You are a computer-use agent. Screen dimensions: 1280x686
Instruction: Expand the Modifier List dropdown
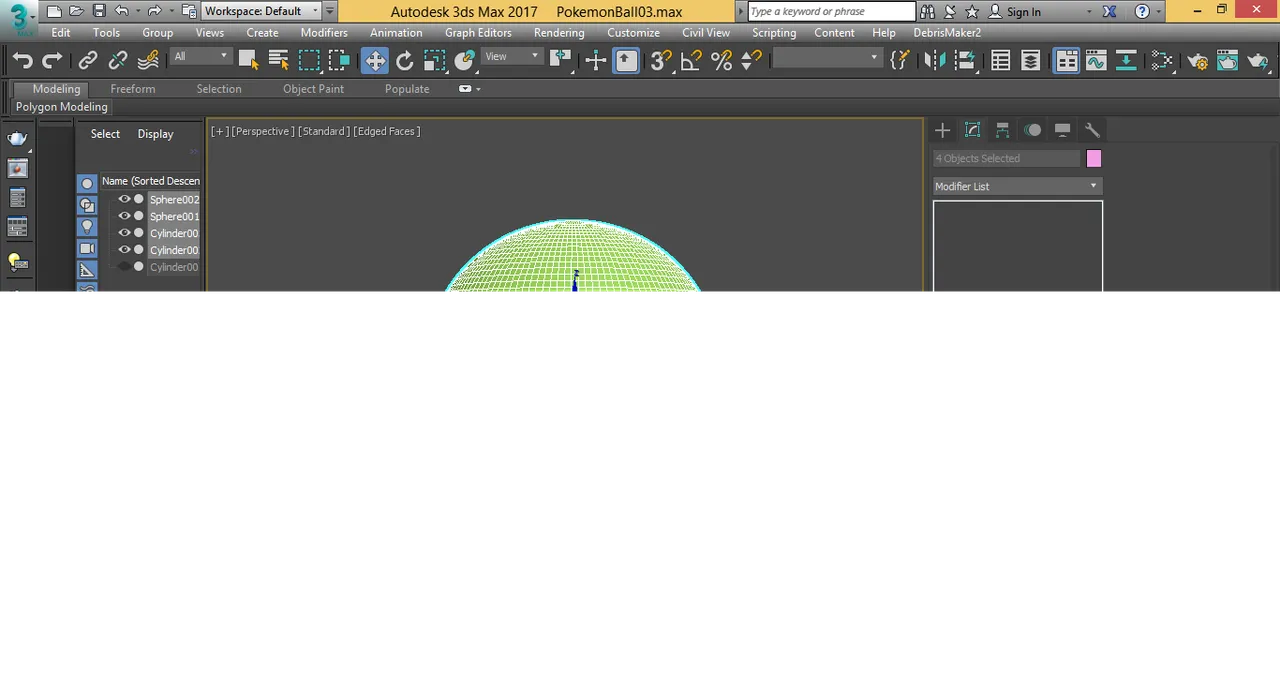[1017, 186]
